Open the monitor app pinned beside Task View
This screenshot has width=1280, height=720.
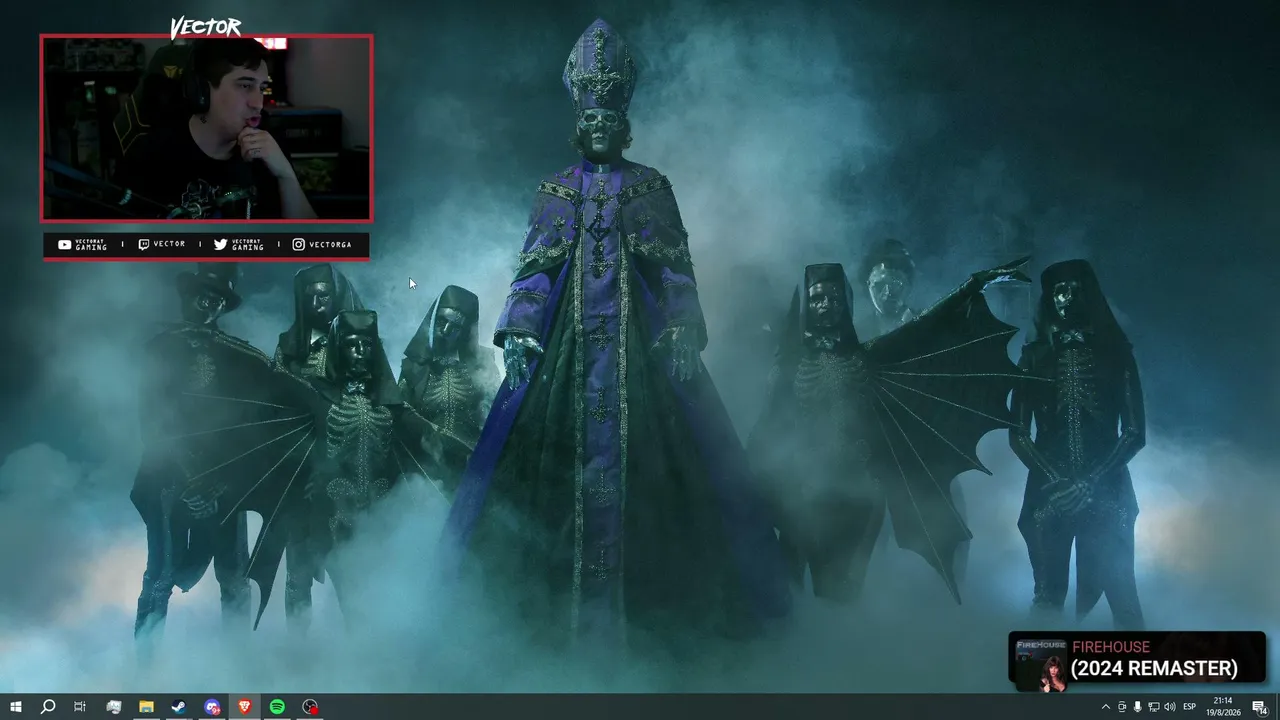[113, 707]
